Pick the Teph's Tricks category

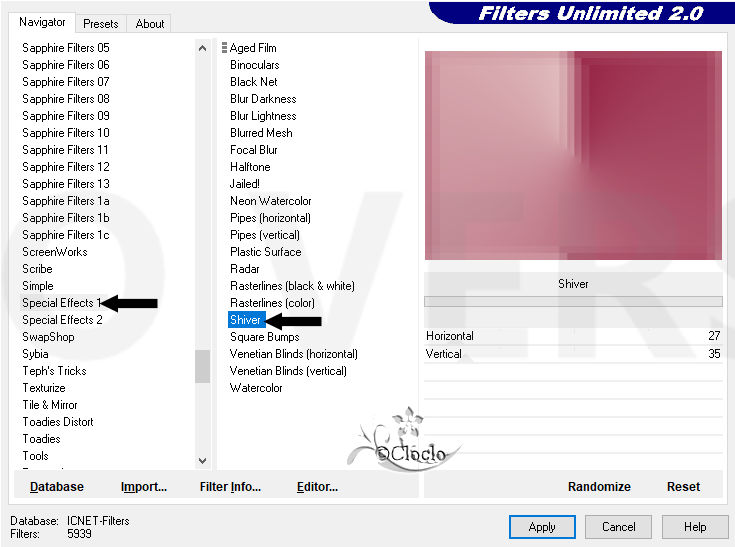[54, 371]
